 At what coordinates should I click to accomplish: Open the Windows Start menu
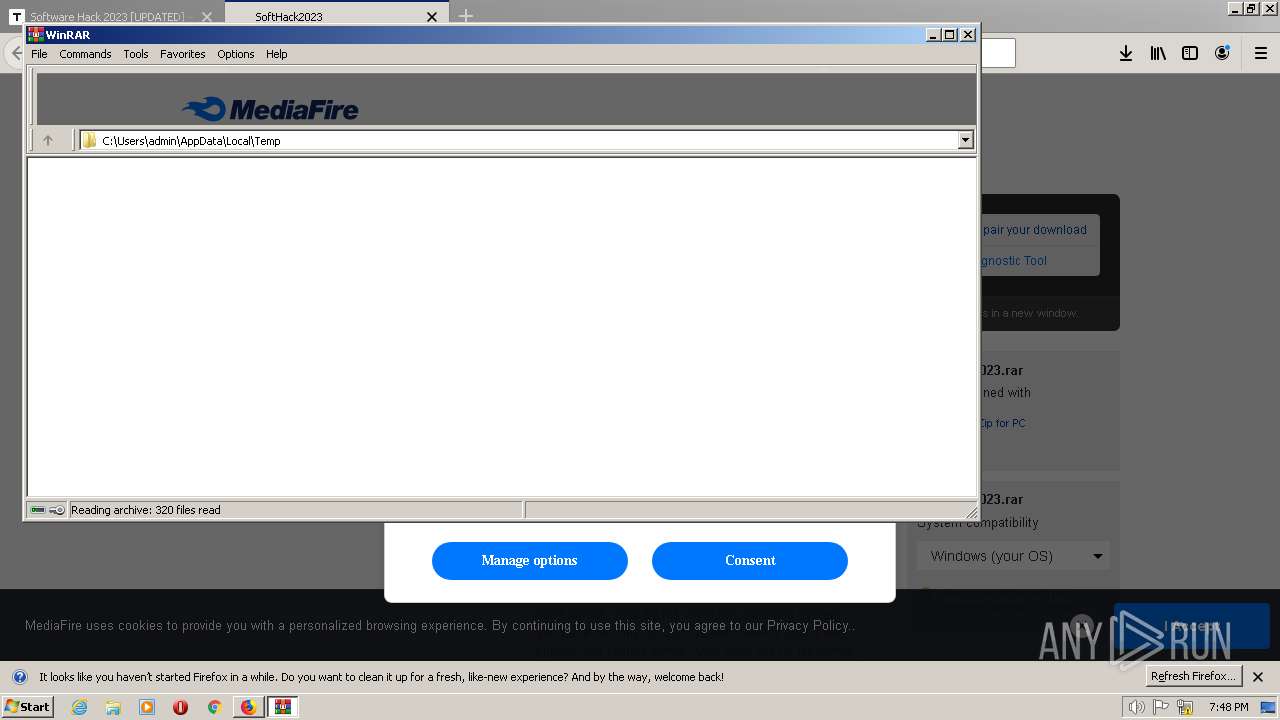27,706
